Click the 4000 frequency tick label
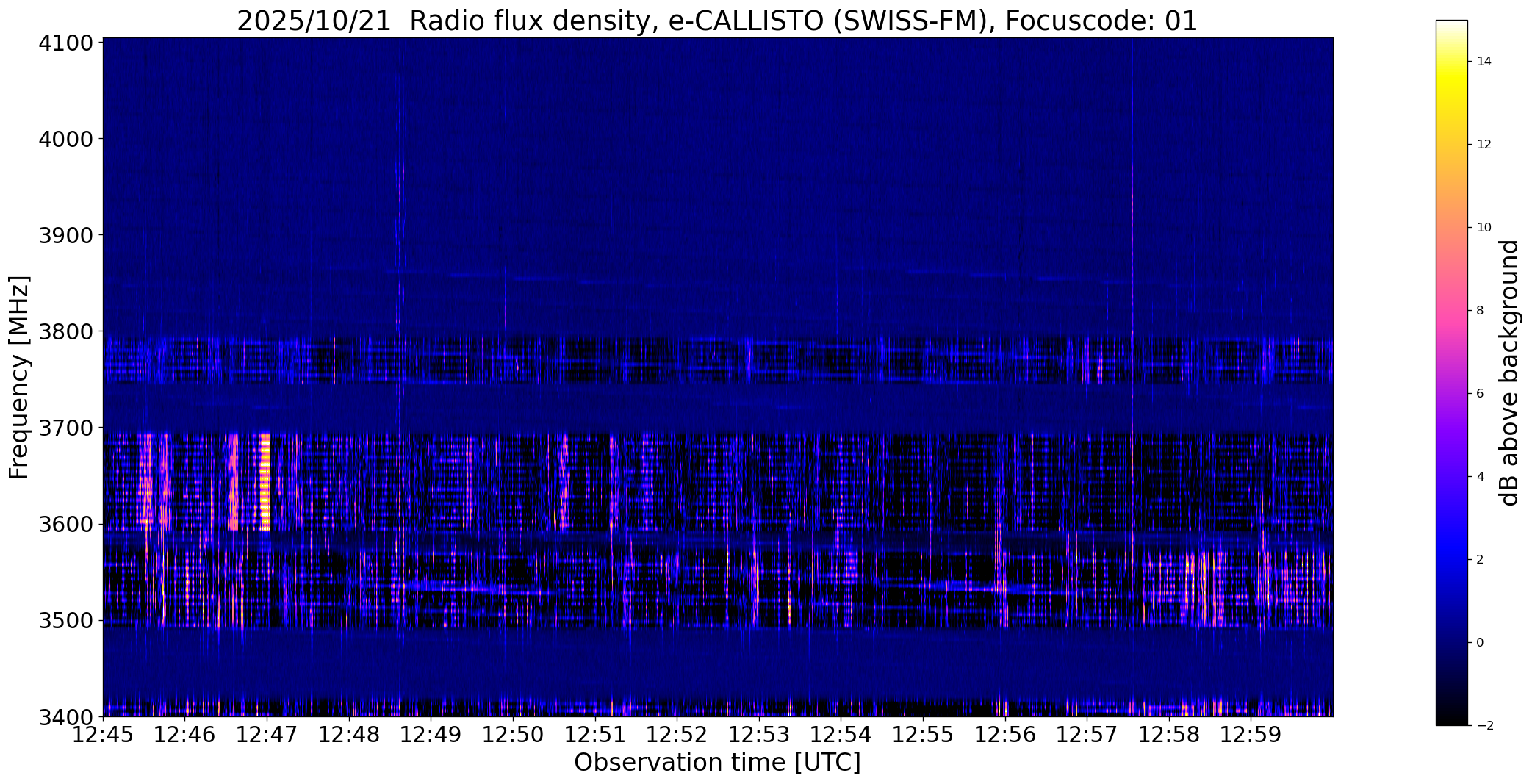The height and width of the screenshot is (784, 1532). pyautogui.click(x=67, y=139)
